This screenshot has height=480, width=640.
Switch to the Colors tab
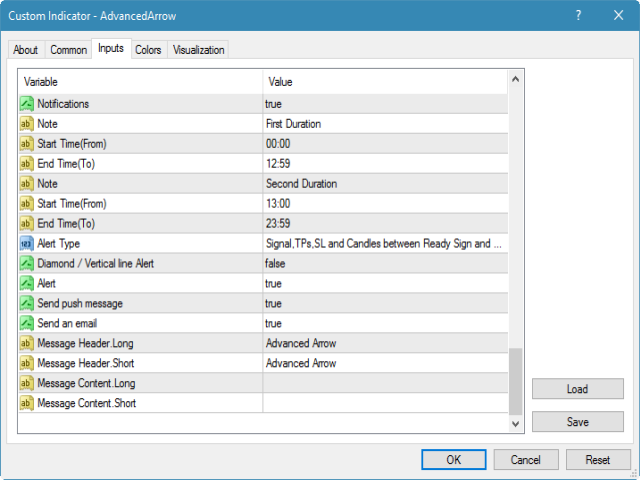pyautogui.click(x=148, y=50)
